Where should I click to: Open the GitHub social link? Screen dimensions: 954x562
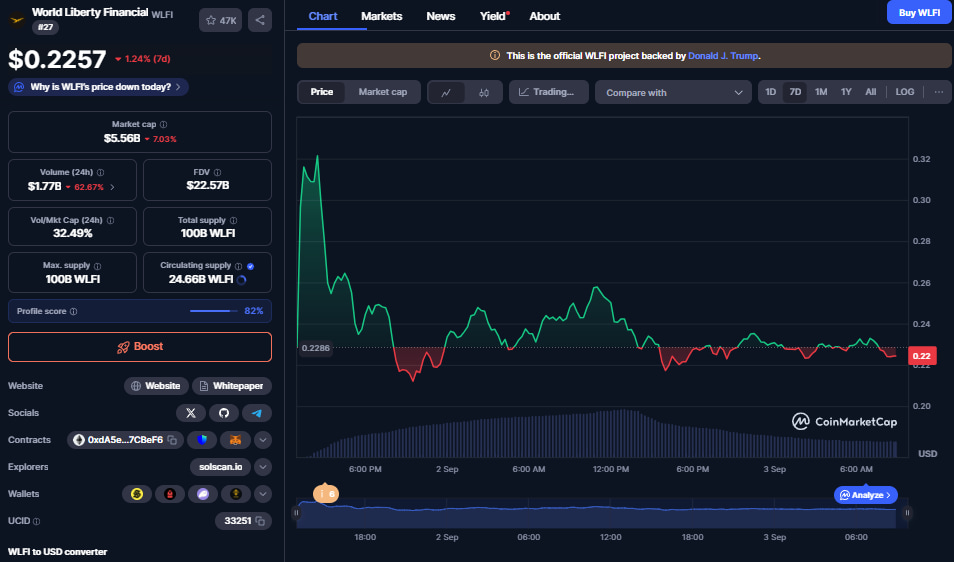click(x=224, y=413)
